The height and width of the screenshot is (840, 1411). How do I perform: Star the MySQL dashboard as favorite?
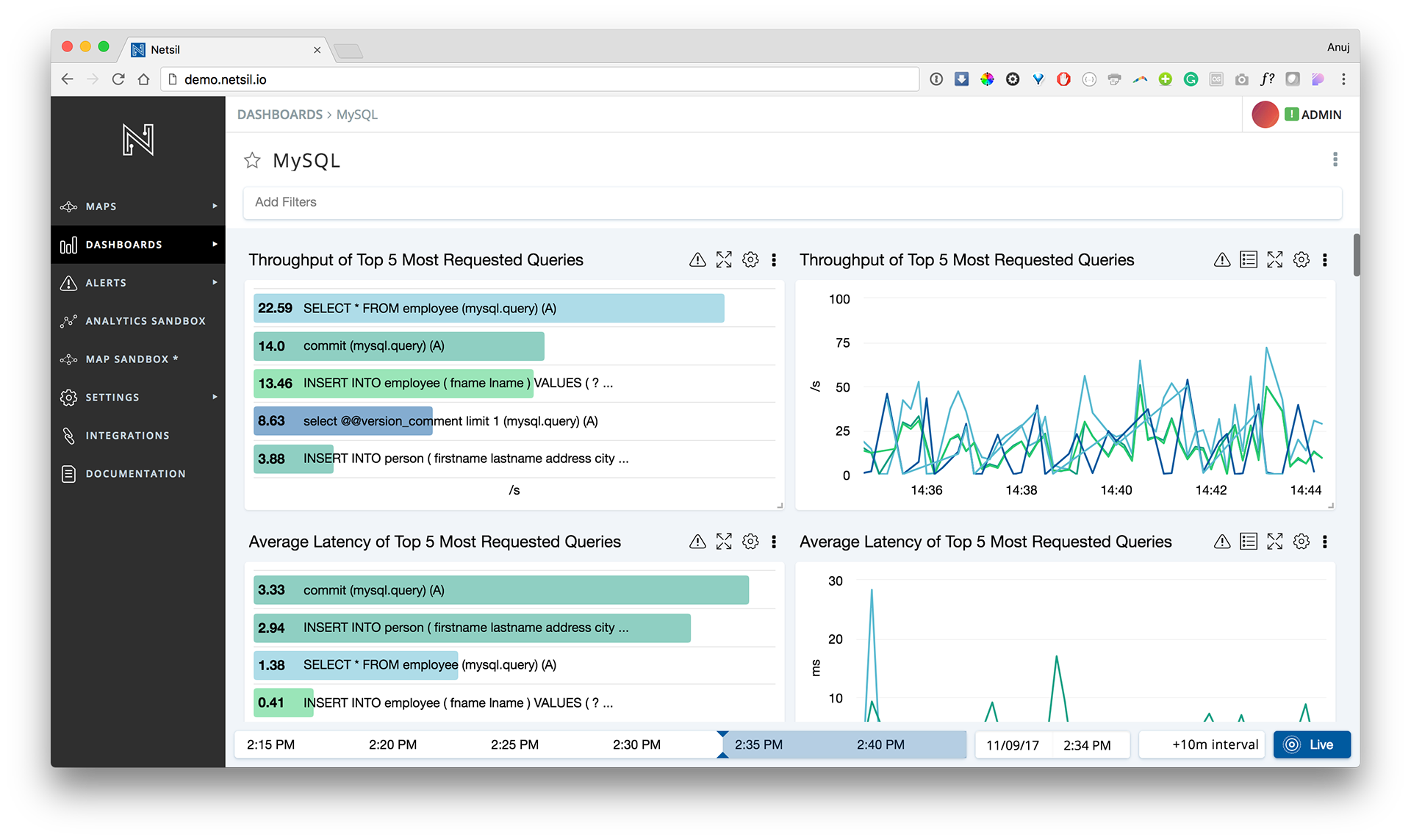pos(252,160)
